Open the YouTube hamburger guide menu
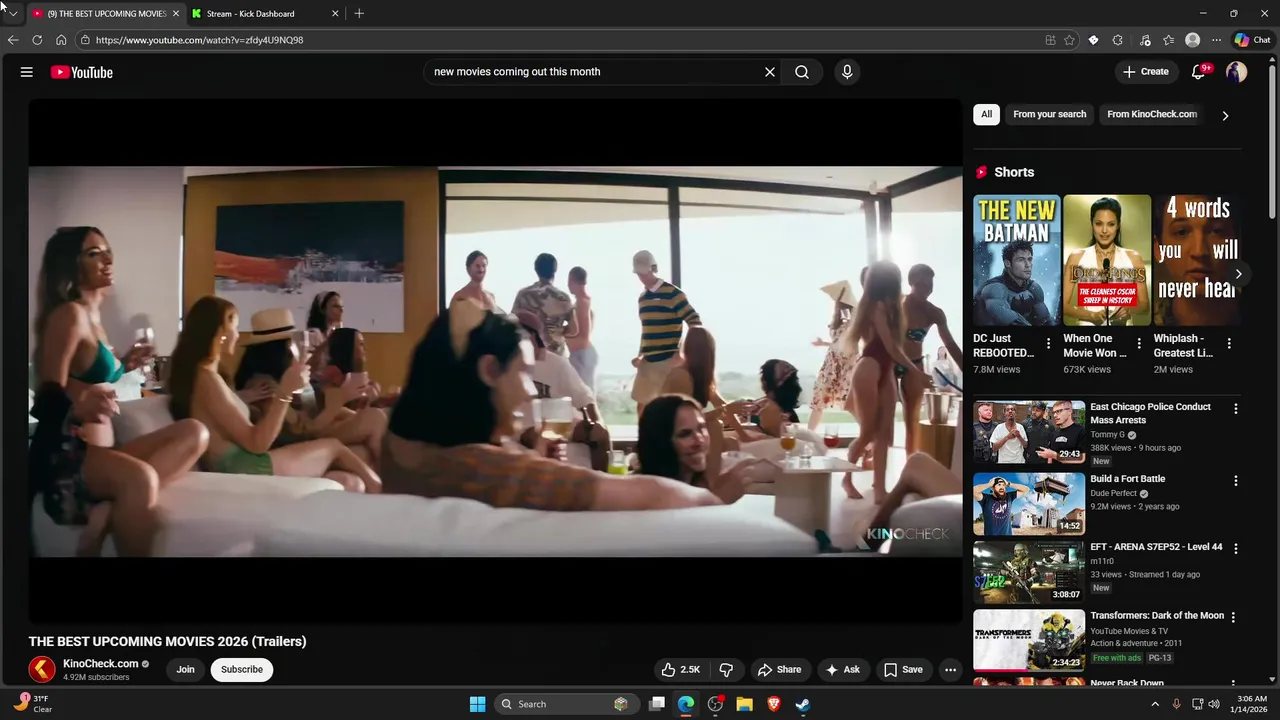The width and height of the screenshot is (1280, 720). click(27, 72)
